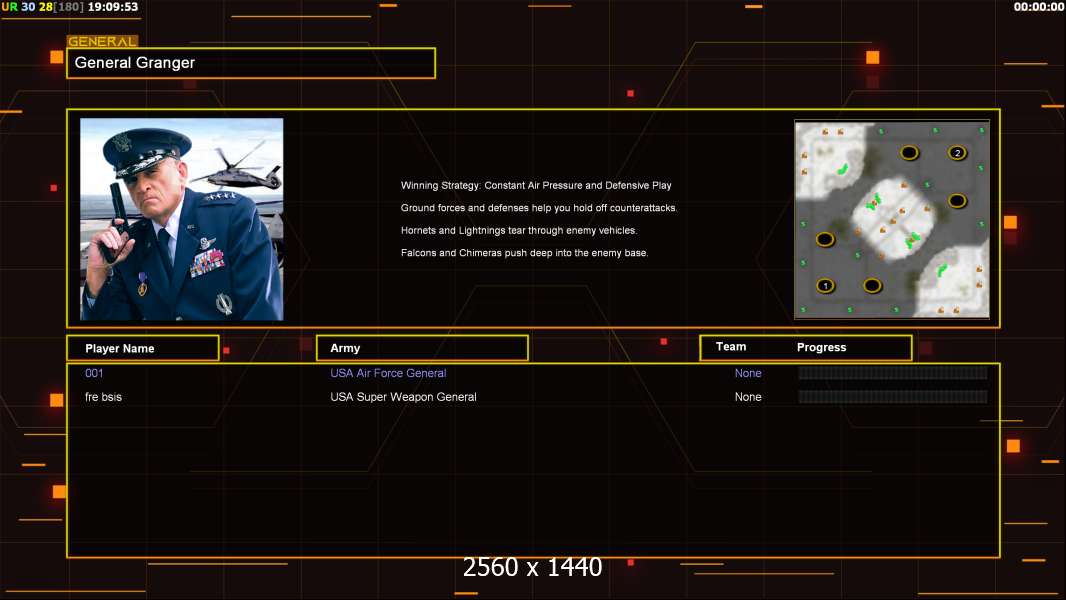The image size is (1066, 600).
Task: Click the 19:09:53 clock readout
Action: click(113, 7)
